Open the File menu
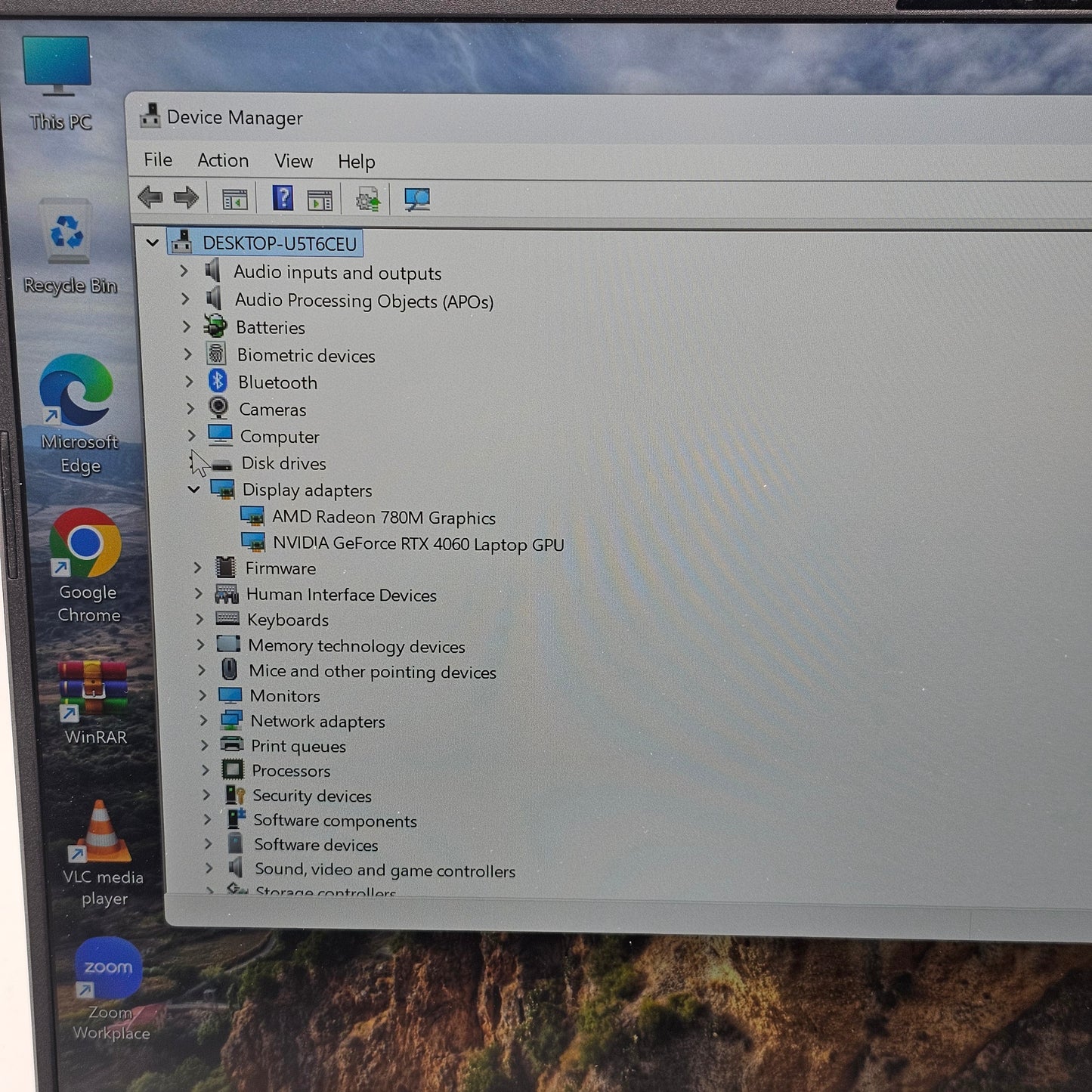 coord(158,159)
